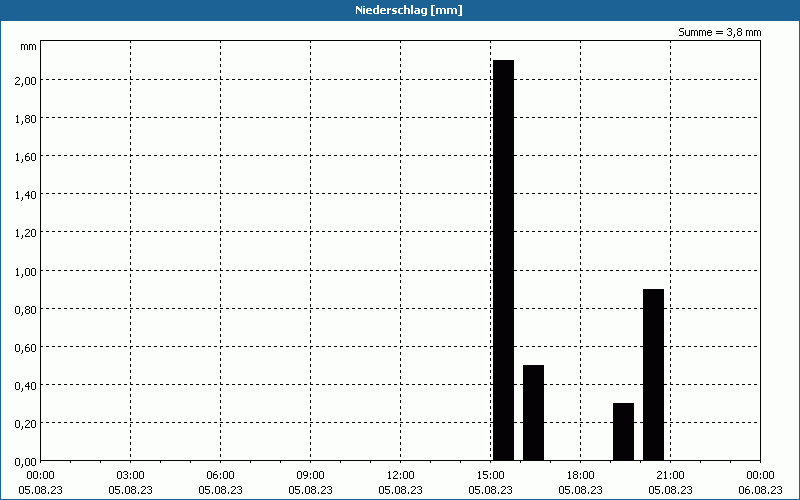Viewport: 800px width, 500px height.
Task: Click the 2,00 y-axis value
Action: [x=26, y=81]
